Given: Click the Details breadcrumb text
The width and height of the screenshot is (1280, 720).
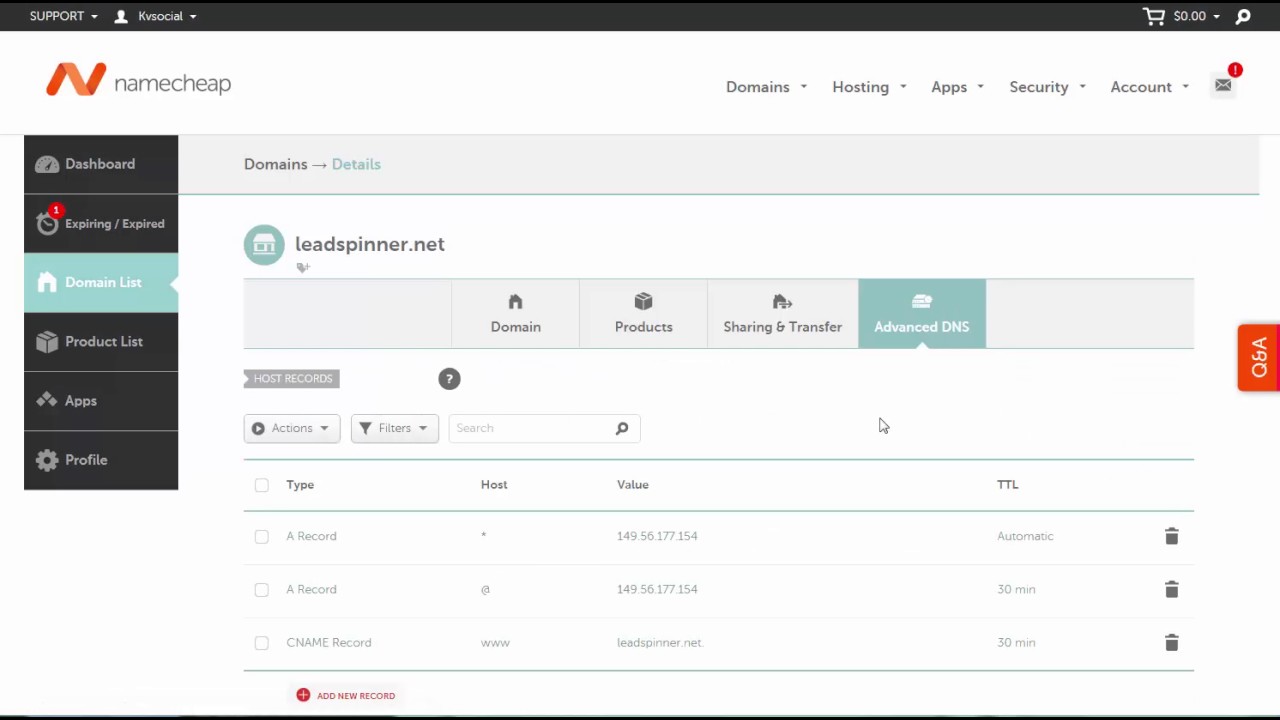Looking at the screenshot, I should (x=356, y=164).
